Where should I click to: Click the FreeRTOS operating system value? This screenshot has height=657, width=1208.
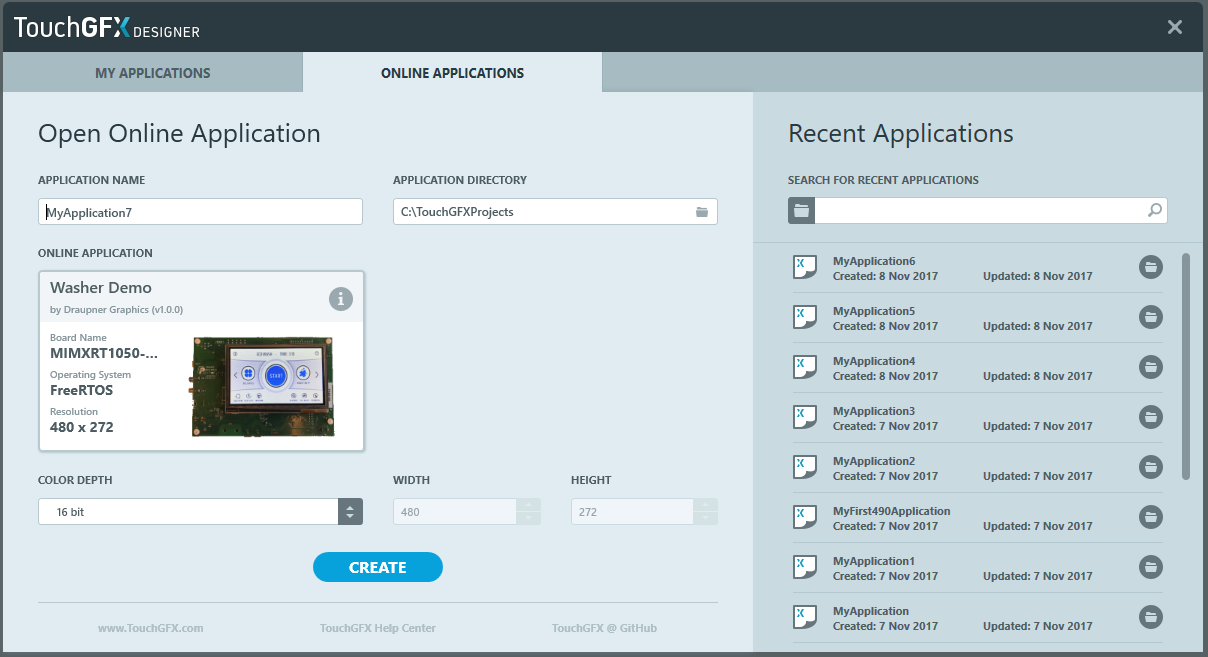pos(81,390)
